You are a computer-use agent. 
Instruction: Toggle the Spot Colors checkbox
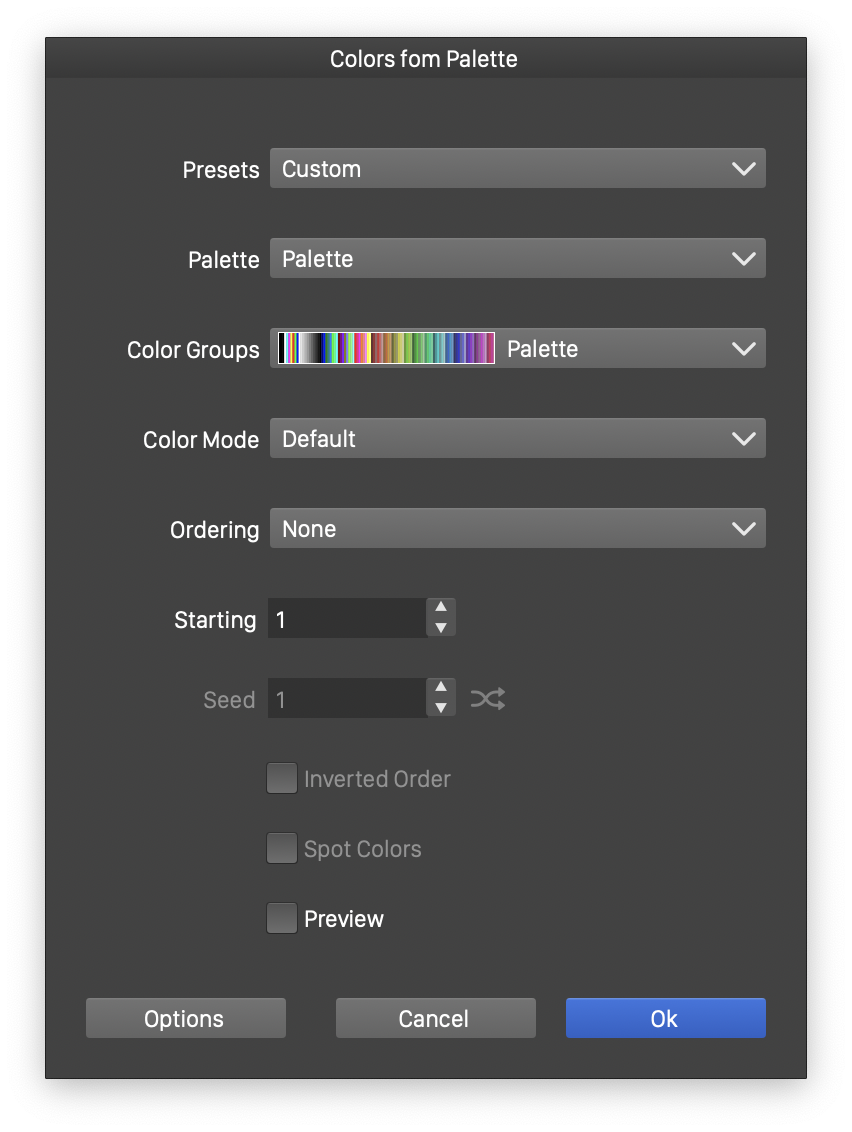pos(282,848)
